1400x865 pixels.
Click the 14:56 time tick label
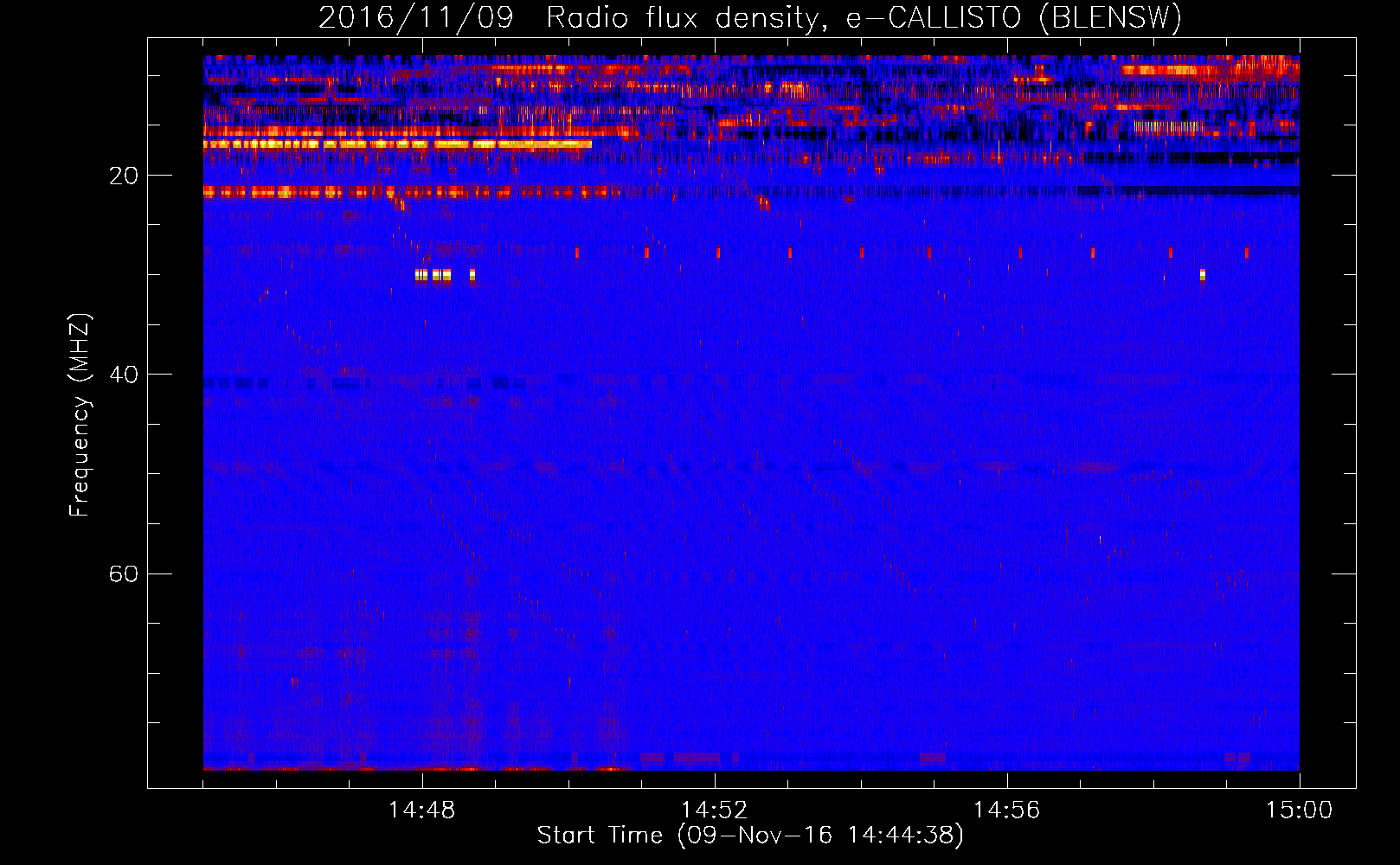[x=1006, y=811]
